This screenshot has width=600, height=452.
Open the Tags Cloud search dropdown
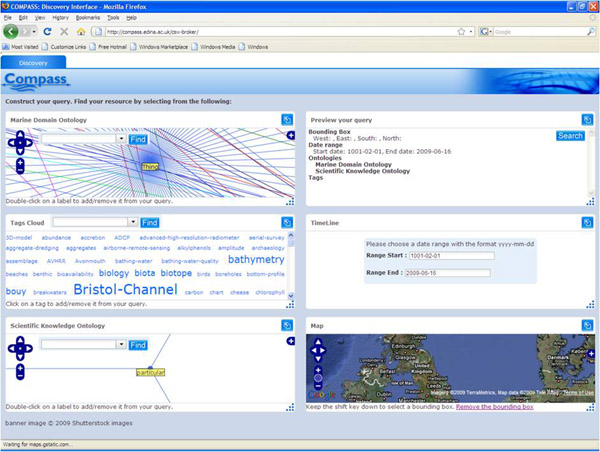132,222
